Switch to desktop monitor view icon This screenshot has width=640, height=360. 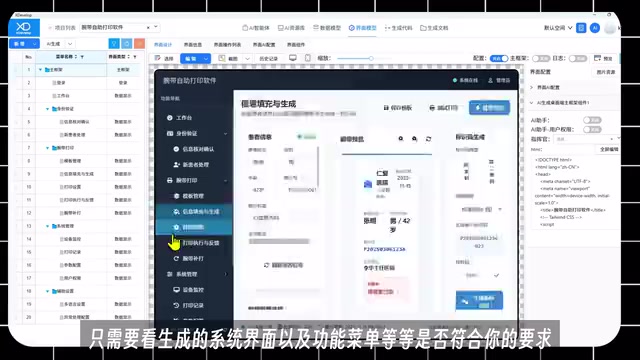[x=293, y=58]
